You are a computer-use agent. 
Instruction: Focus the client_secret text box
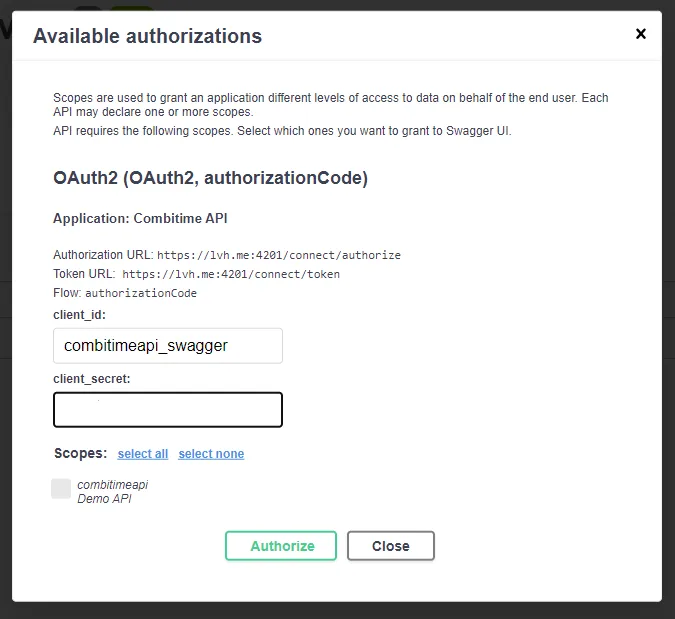(x=168, y=410)
